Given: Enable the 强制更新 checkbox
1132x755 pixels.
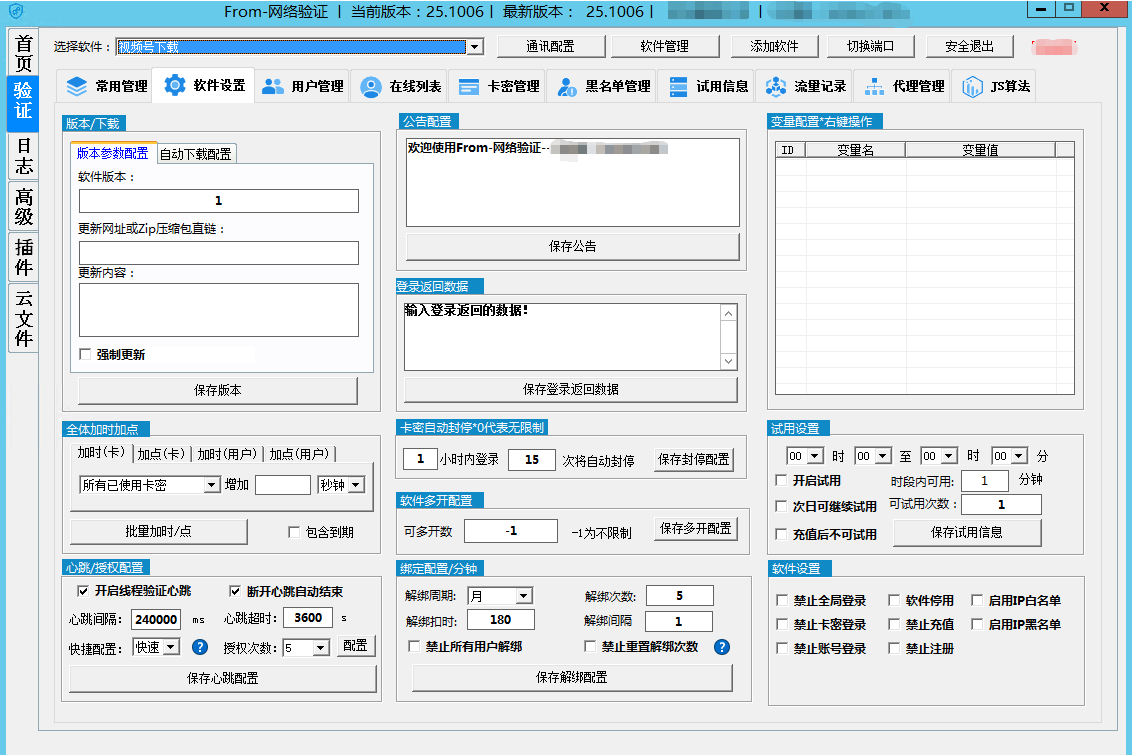Looking at the screenshot, I should coord(85,354).
